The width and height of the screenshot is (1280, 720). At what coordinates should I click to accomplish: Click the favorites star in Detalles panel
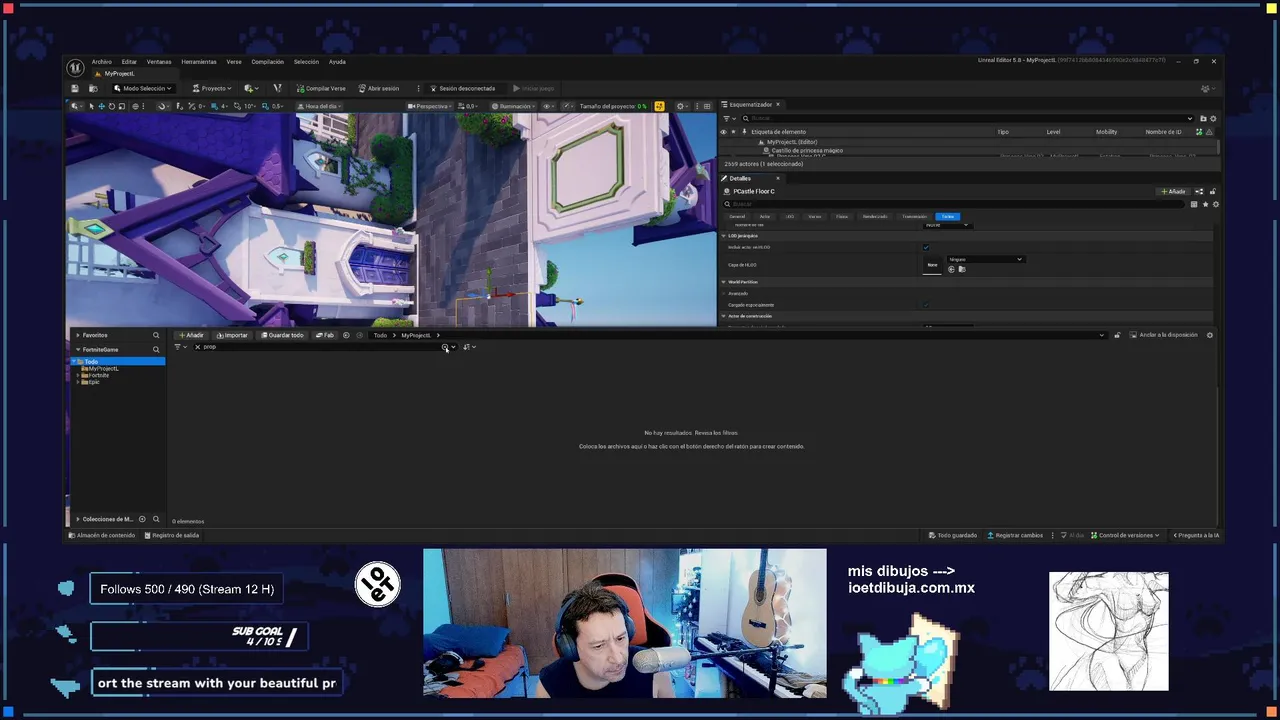tap(1205, 204)
